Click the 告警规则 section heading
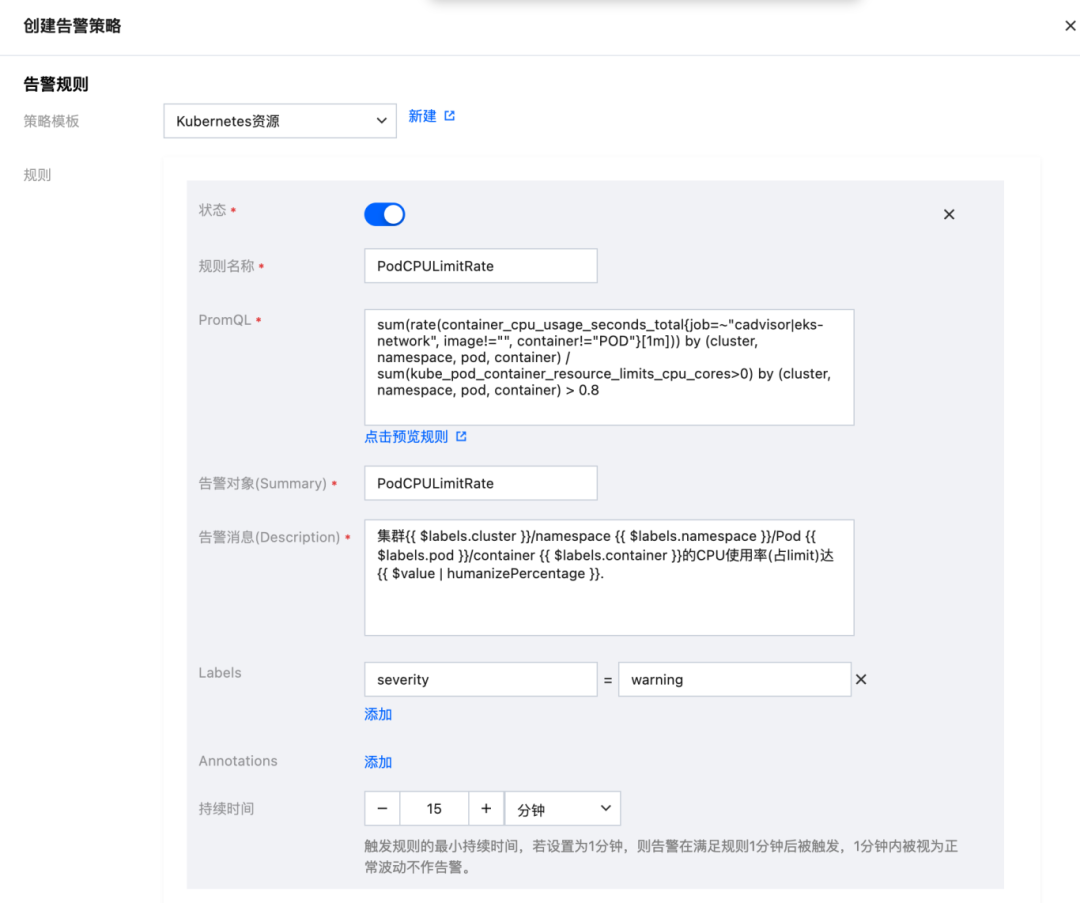The height and width of the screenshot is (903, 1080). tap(56, 85)
